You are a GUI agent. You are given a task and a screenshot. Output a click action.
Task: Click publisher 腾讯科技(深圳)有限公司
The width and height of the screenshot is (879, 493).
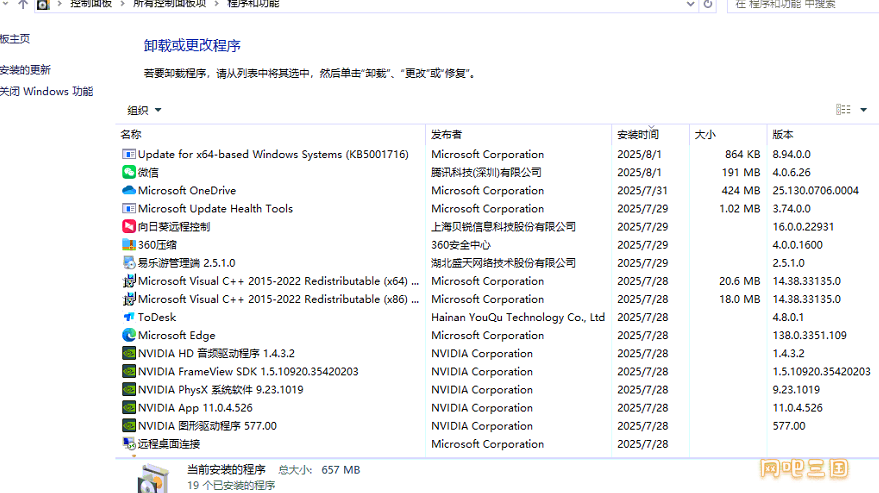coord(486,172)
